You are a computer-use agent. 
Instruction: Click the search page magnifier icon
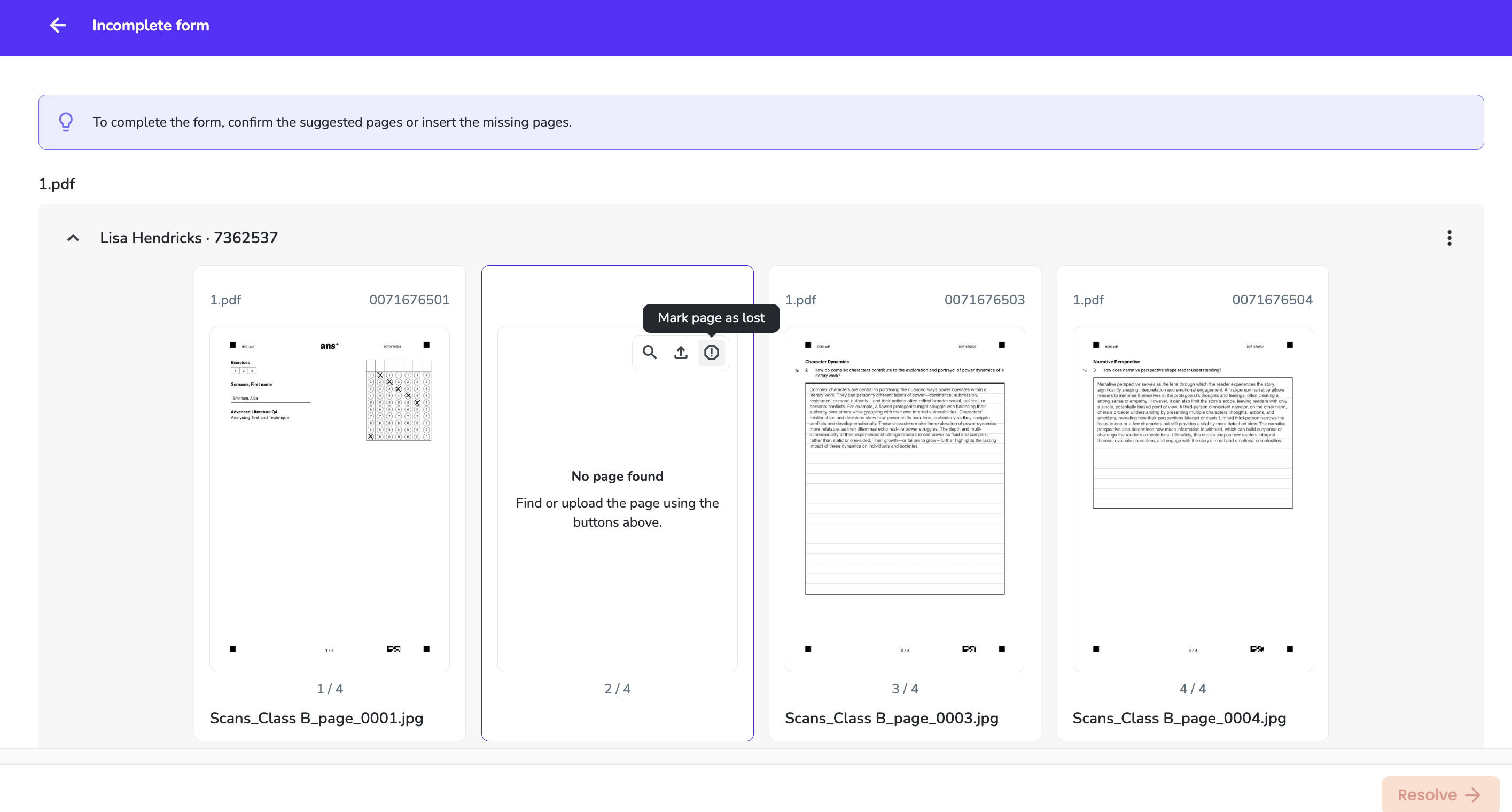(x=649, y=353)
